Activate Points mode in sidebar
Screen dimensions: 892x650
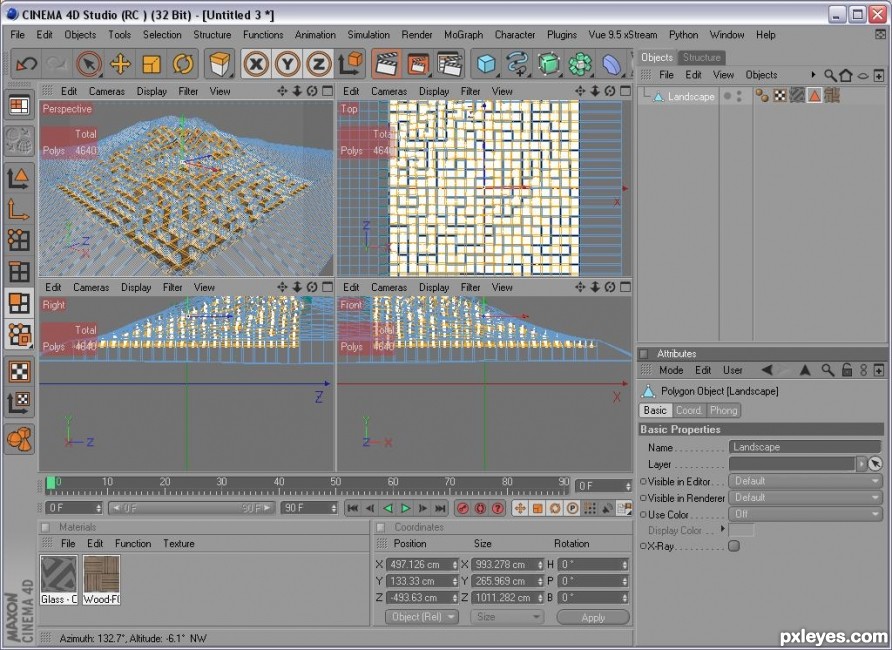pyautogui.click(x=19, y=240)
